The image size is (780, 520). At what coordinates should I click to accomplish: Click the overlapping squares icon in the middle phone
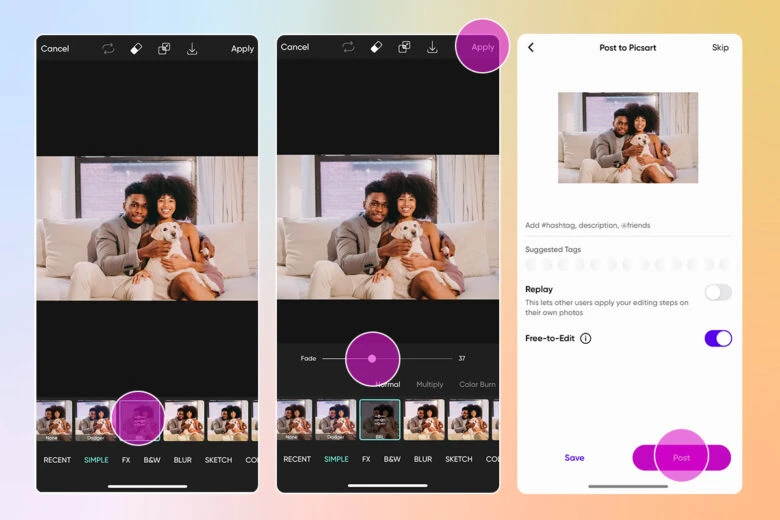click(x=404, y=47)
